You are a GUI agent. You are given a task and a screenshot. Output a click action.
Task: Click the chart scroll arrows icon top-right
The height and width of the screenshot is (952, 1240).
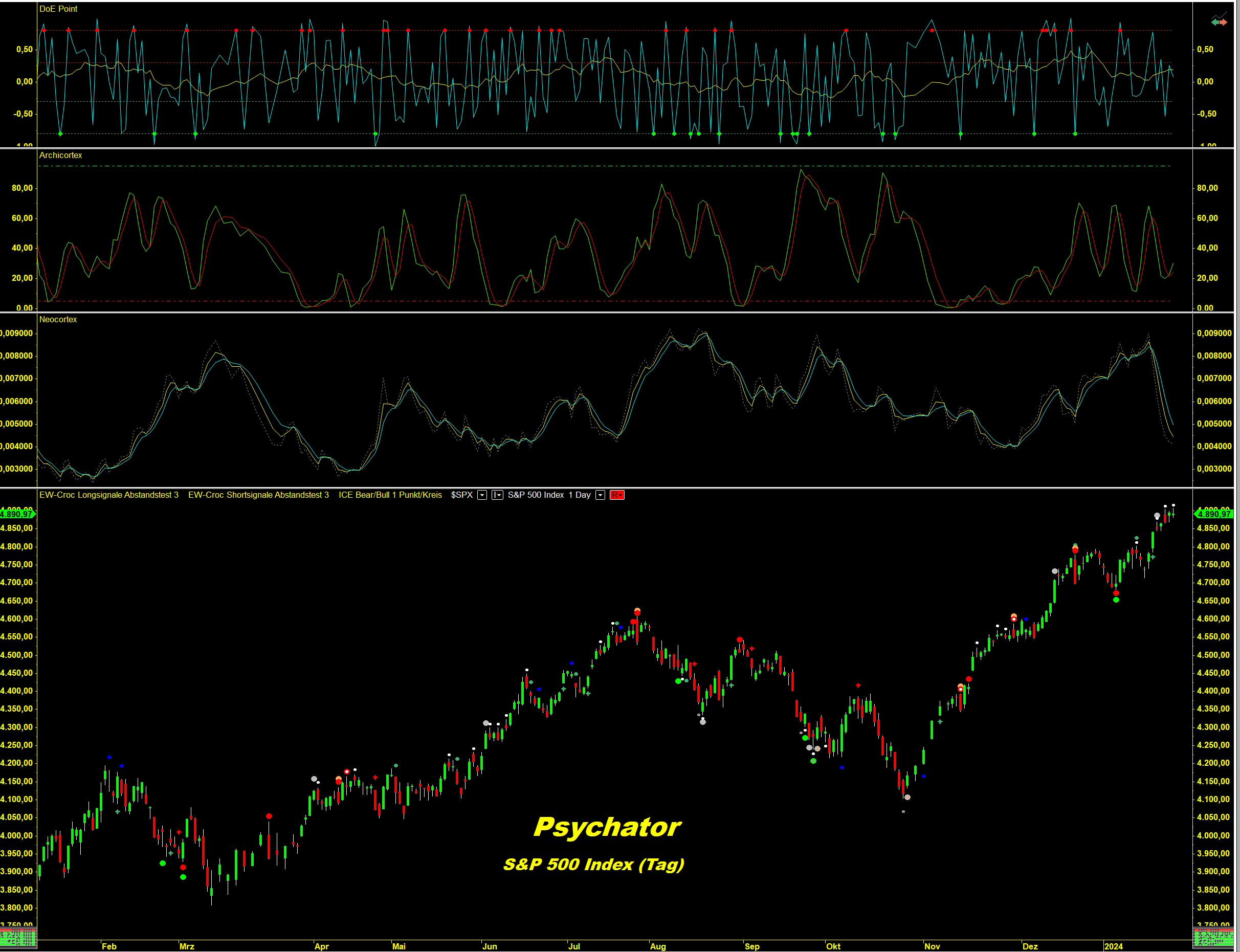(x=1219, y=21)
